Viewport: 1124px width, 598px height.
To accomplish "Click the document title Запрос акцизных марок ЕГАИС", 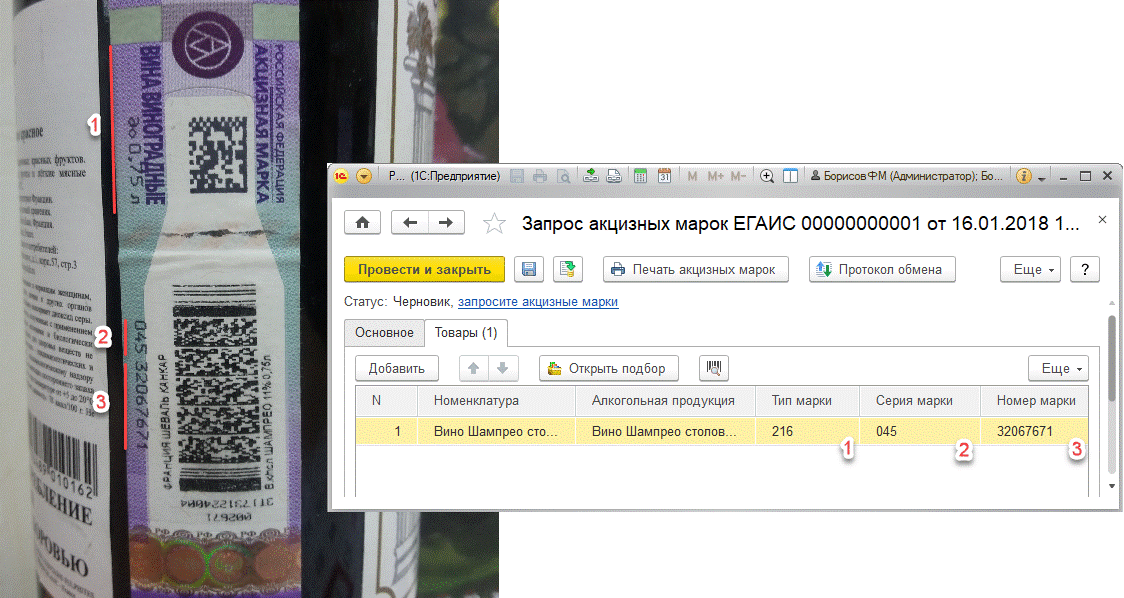I will 800,224.
